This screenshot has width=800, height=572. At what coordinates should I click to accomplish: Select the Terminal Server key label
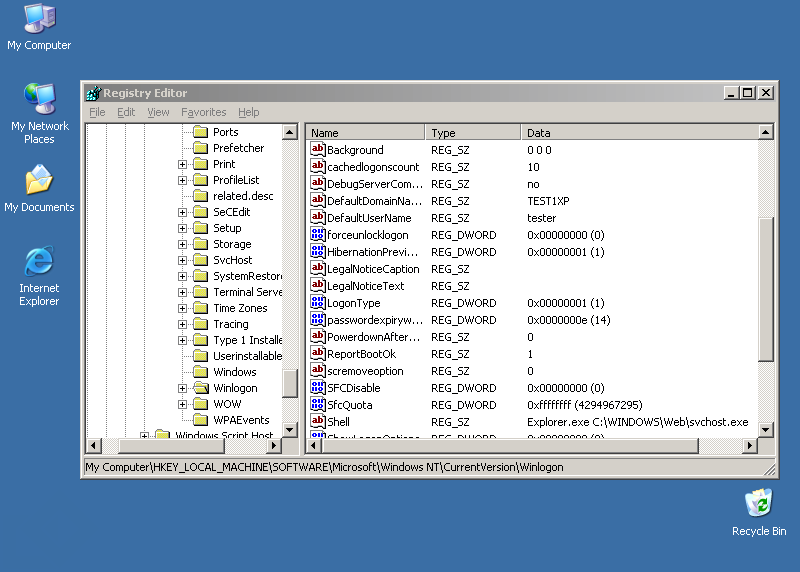click(x=248, y=292)
